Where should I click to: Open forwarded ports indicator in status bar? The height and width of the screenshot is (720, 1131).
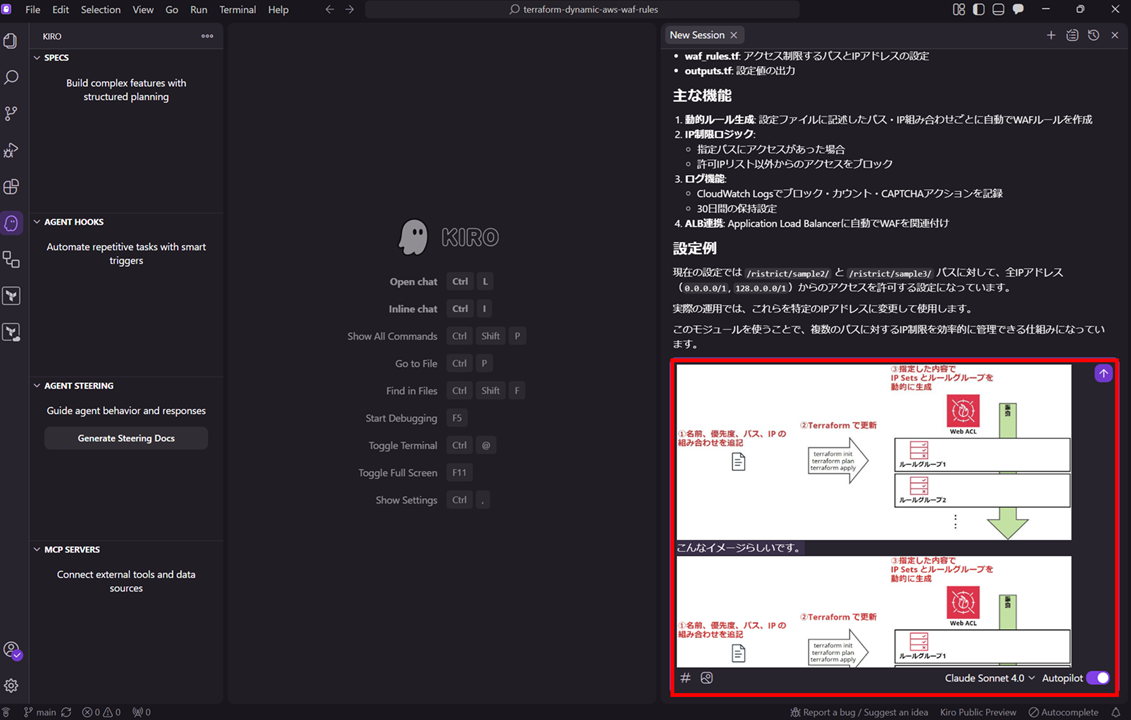pyautogui.click(x=141, y=712)
